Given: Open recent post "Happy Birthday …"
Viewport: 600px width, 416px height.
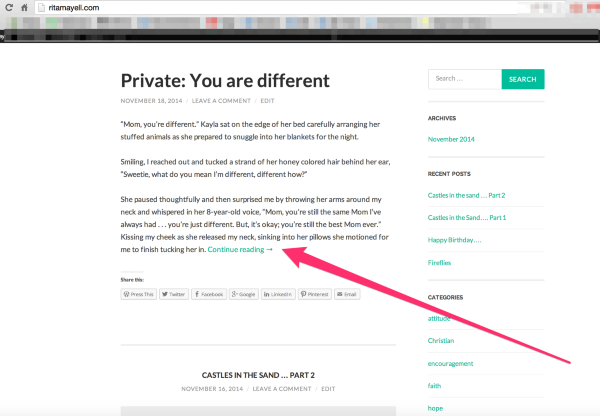Looking at the screenshot, I should [x=455, y=240].
